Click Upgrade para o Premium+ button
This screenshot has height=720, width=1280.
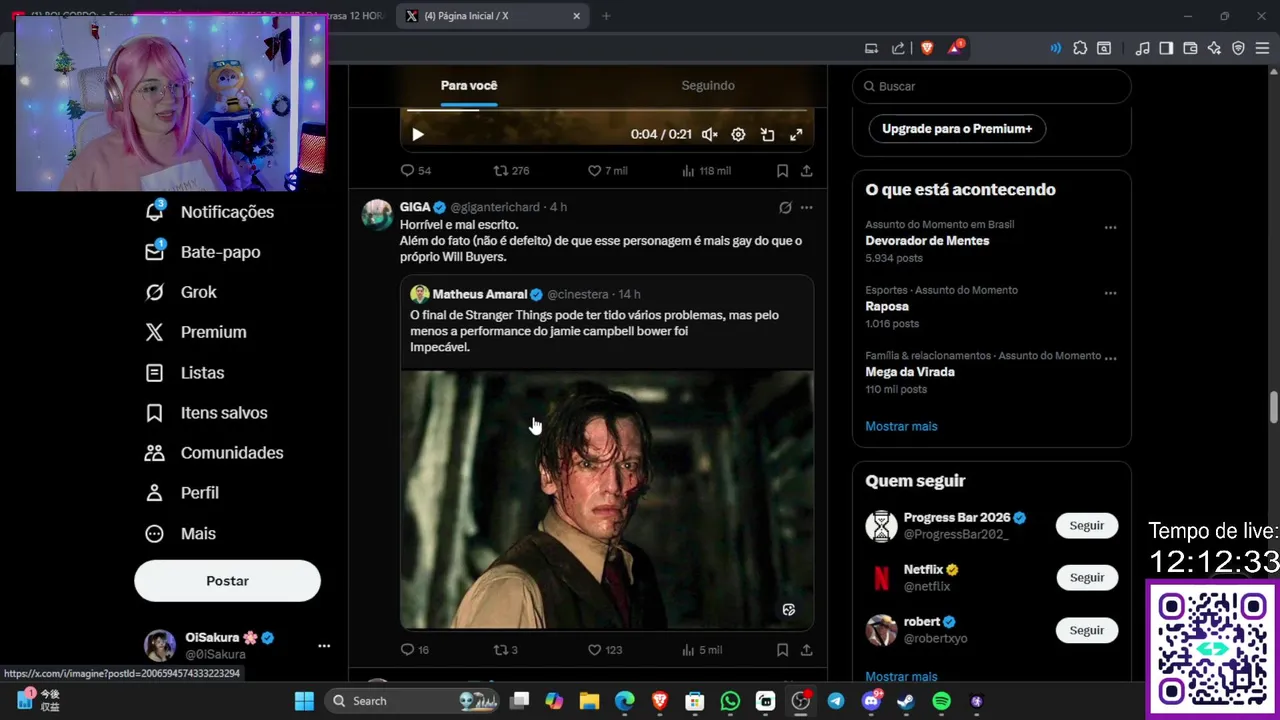(x=957, y=129)
